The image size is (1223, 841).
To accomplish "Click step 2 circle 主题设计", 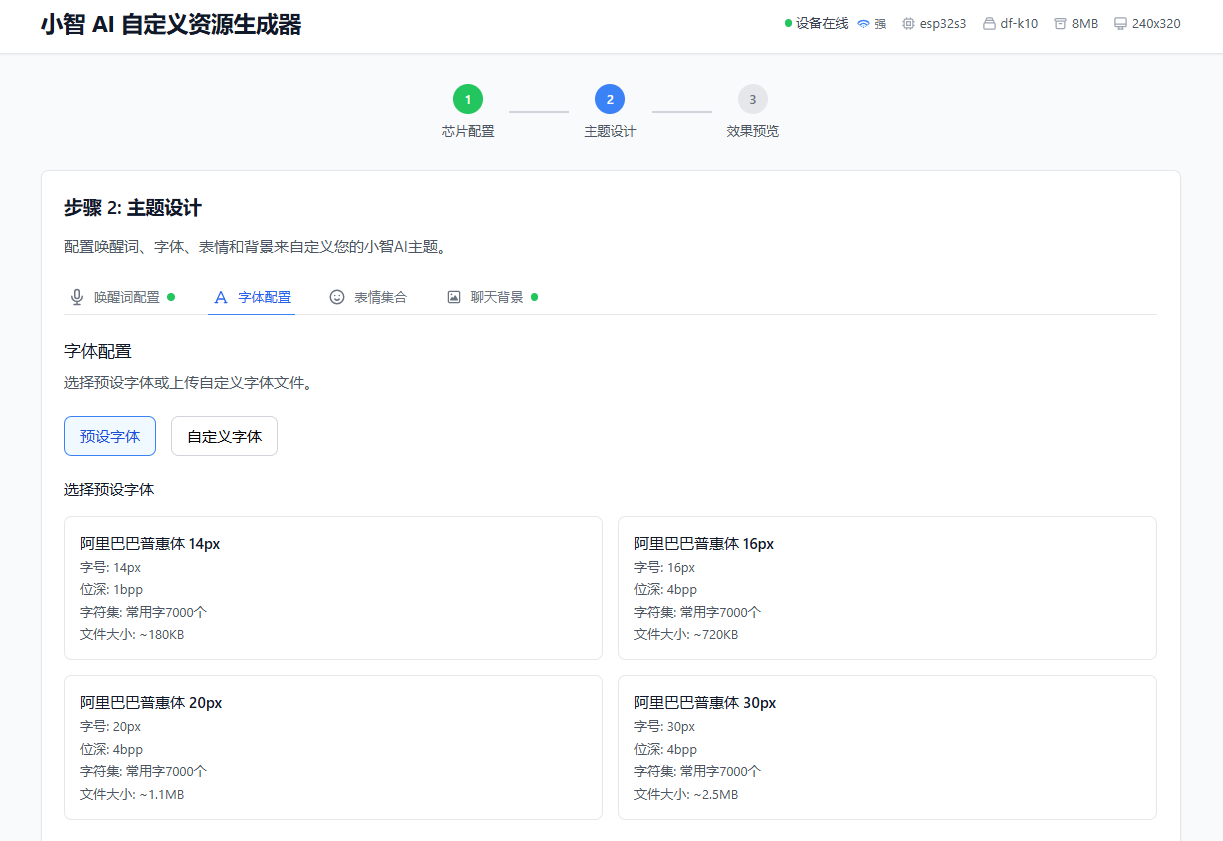I will point(610,99).
